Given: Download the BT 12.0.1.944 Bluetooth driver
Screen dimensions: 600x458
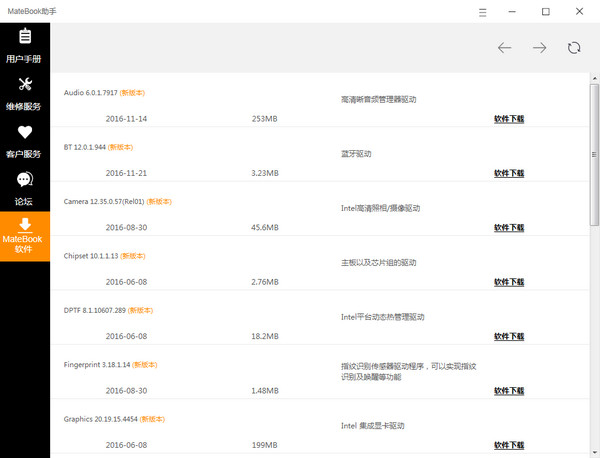Looking at the screenshot, I should (508, 173).
